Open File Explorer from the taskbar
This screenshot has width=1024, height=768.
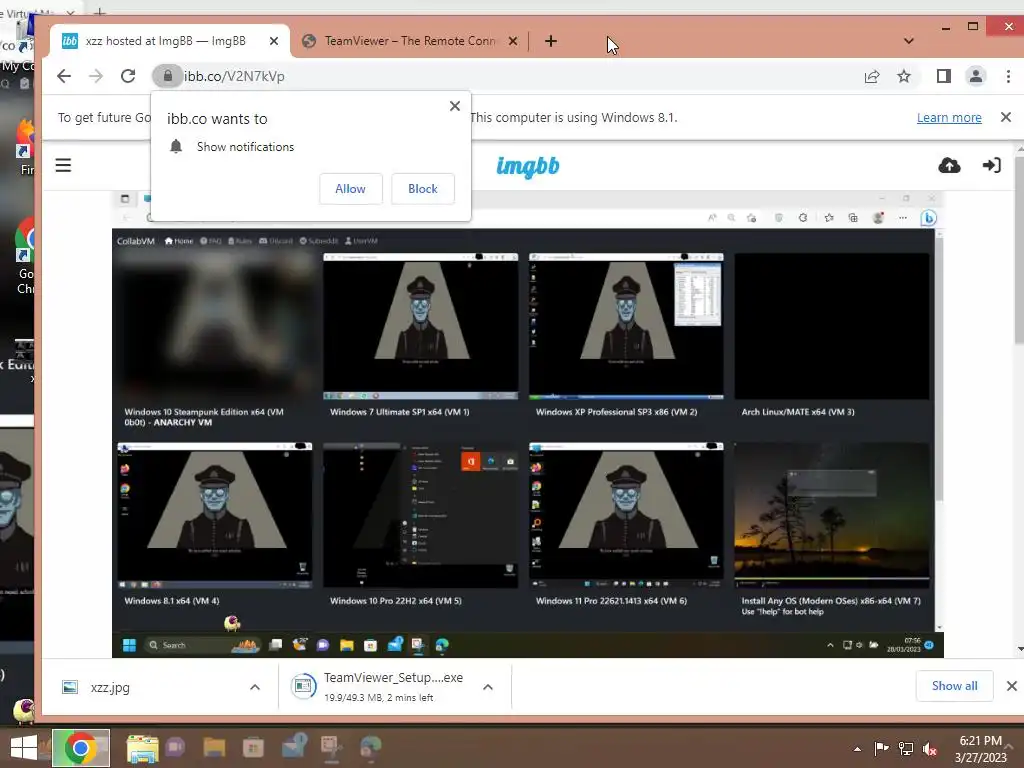142,748
